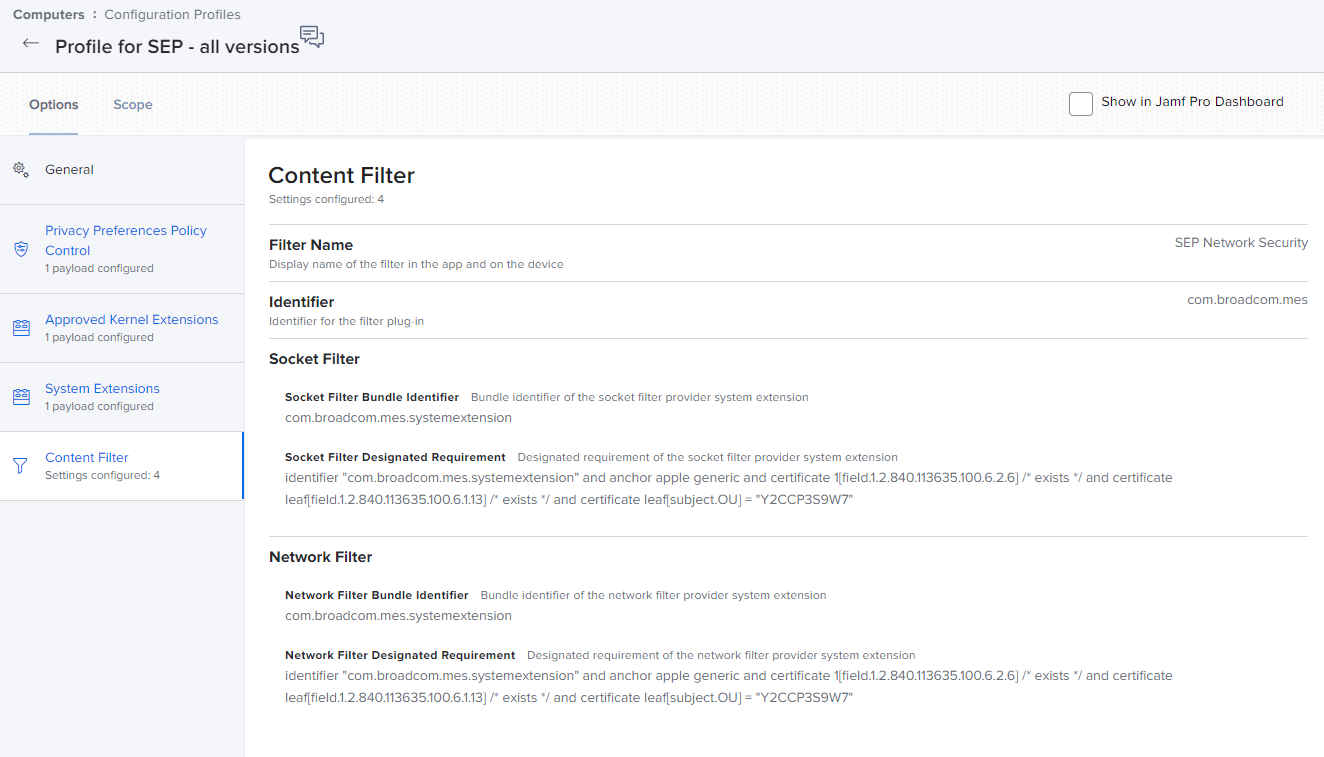
Task: Click the General gear icon
Action: pos(21,170)
